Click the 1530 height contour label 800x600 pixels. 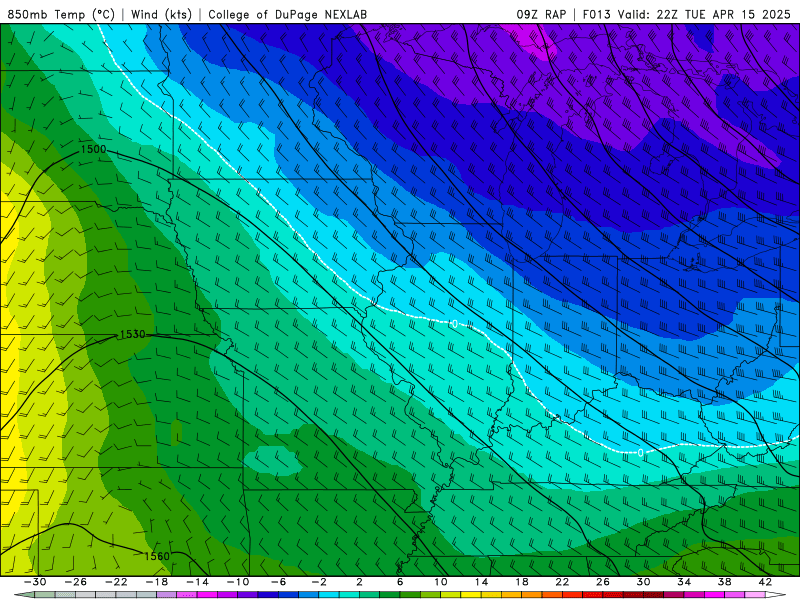132,335
